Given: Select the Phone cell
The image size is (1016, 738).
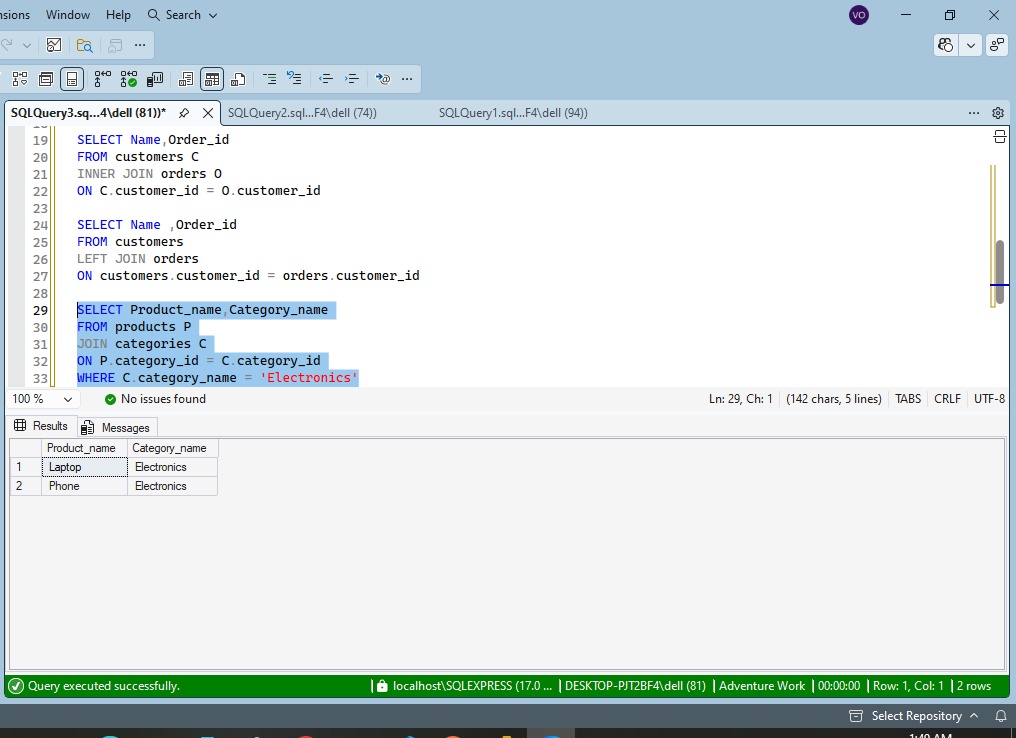Looking at the screenshot, I should [84, 486].
